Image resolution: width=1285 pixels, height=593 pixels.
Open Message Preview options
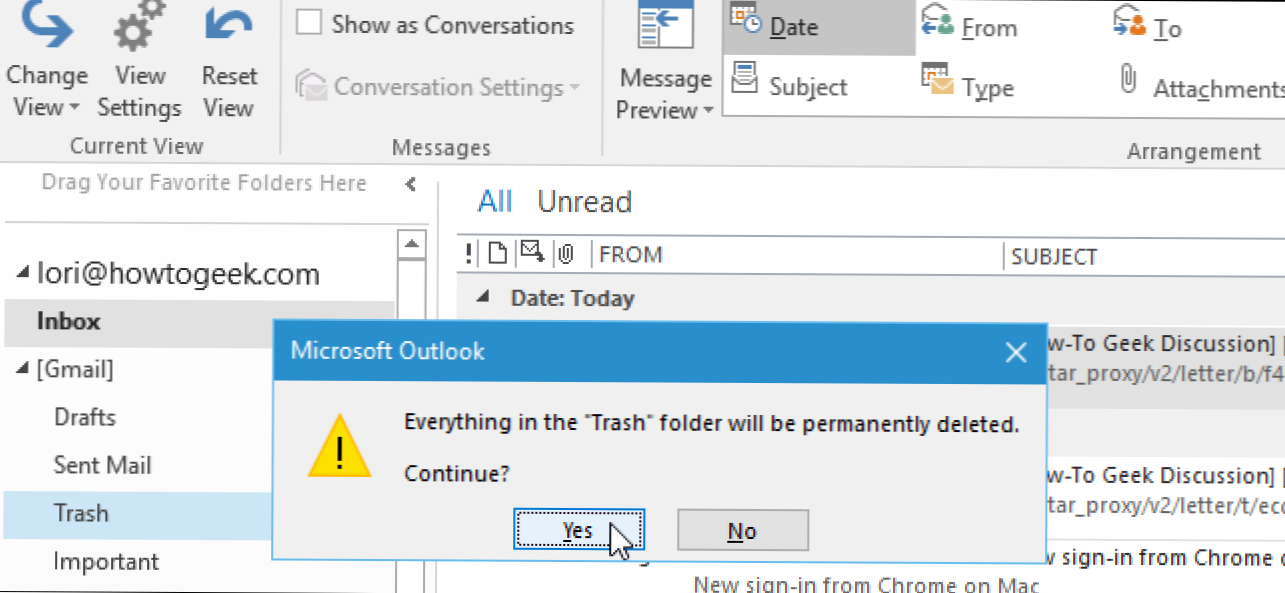(665, 61)
